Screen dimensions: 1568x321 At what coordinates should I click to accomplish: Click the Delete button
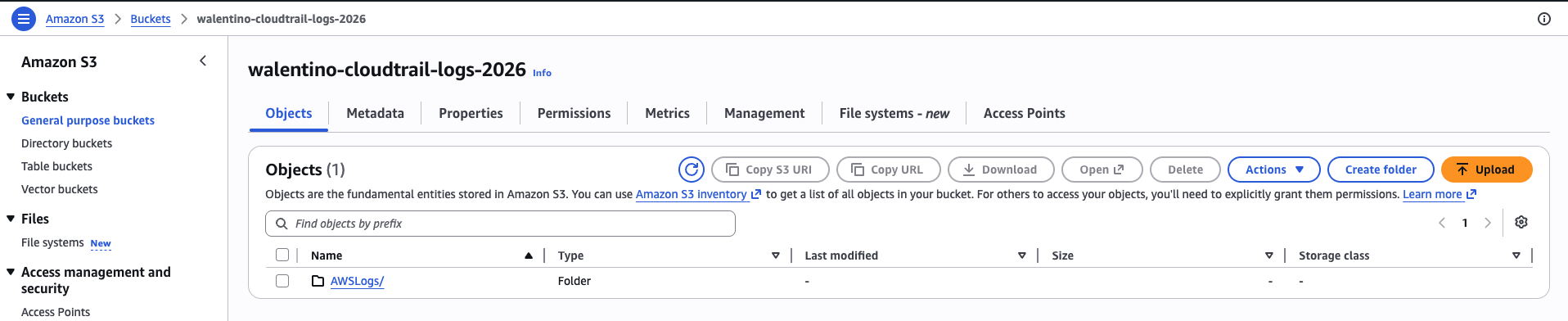click(x=1185, y=170)
